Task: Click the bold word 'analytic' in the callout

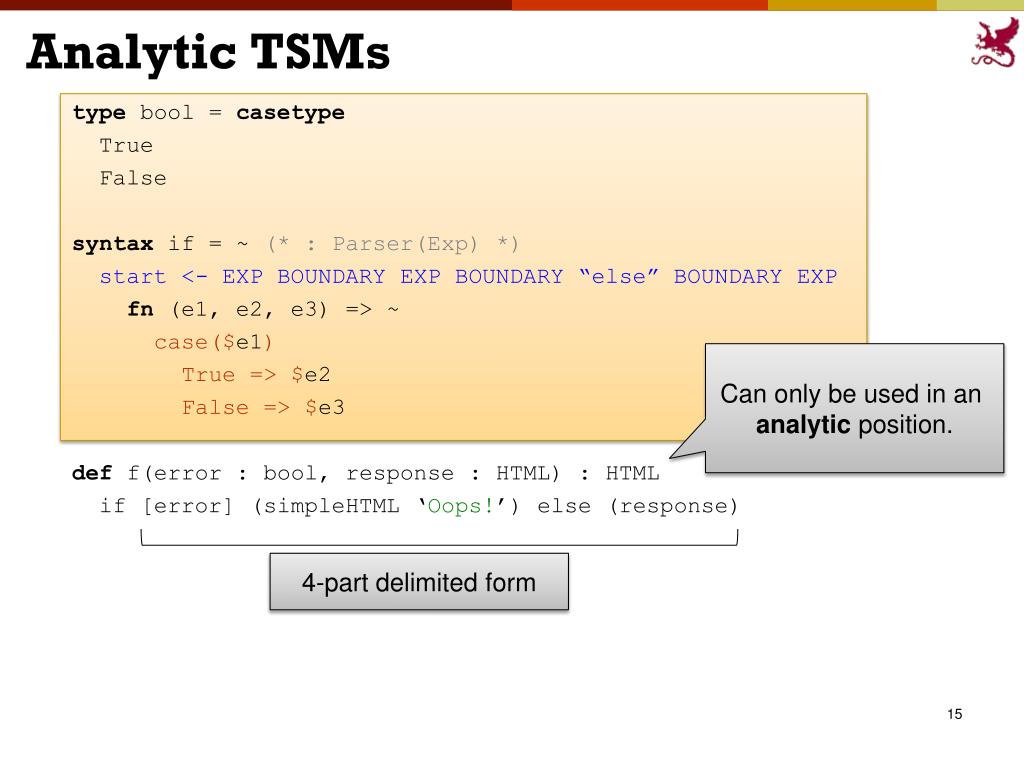Action: [803, 424]
